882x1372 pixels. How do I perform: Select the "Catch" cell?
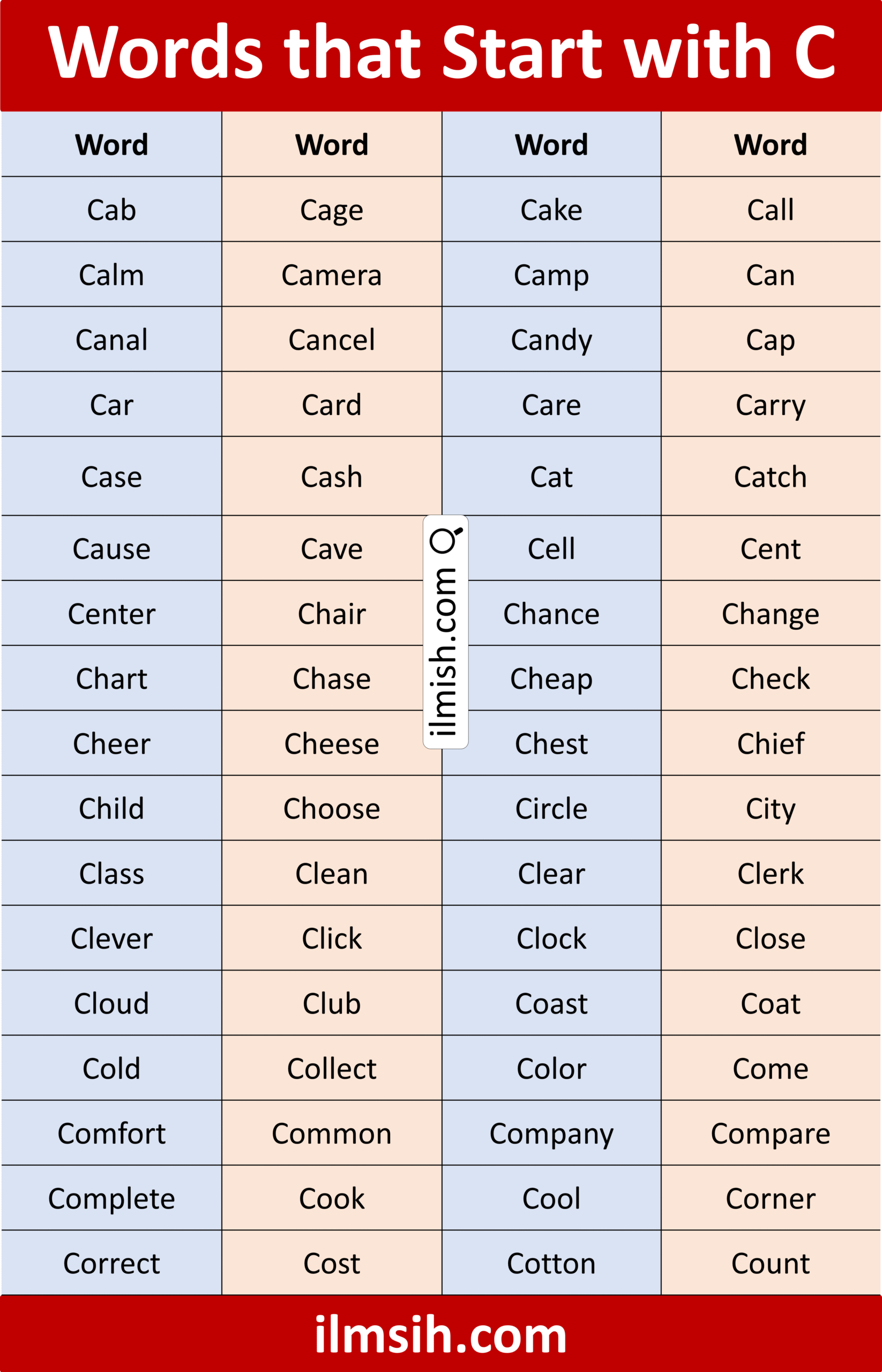(771, 476)
